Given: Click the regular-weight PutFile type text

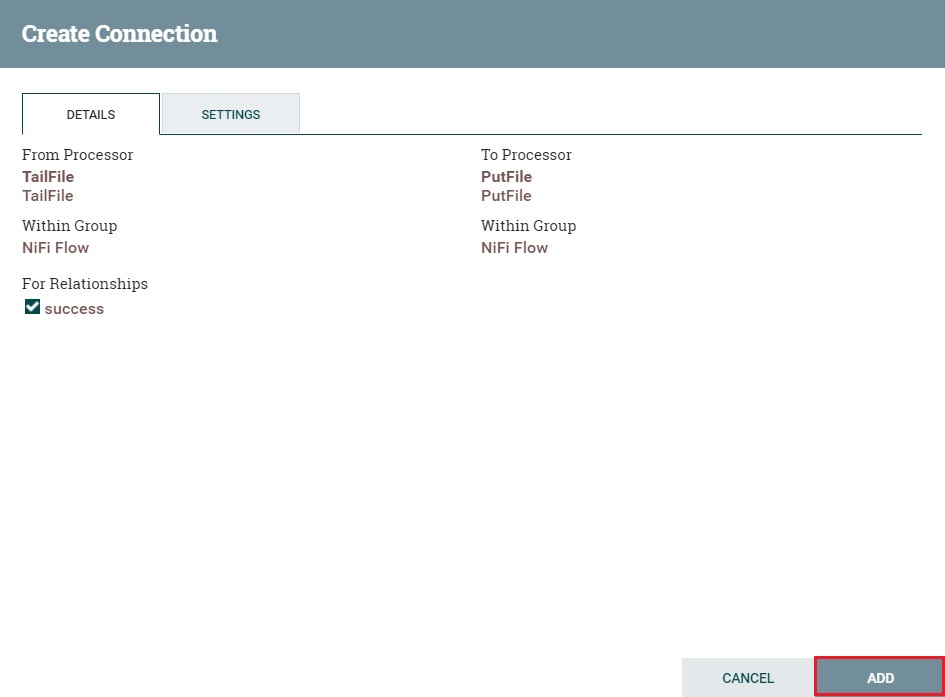Looking at the screenshot, I should 506,196.
